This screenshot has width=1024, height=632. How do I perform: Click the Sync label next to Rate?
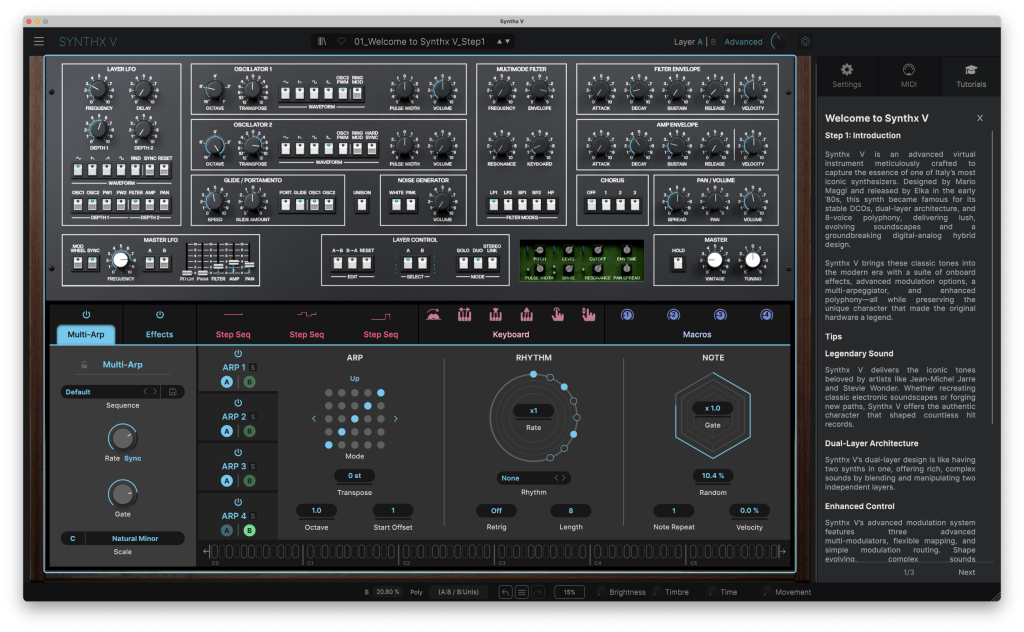tap(133, 458)
